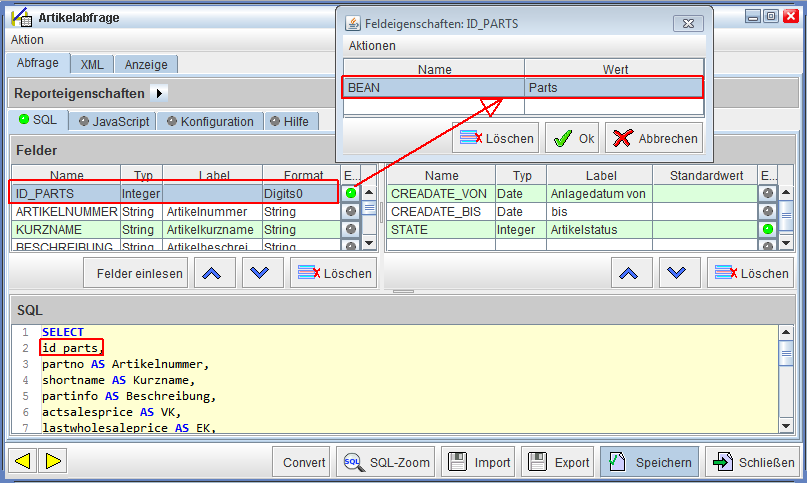
Task: Click the Import button
Action: coord(479,462)
